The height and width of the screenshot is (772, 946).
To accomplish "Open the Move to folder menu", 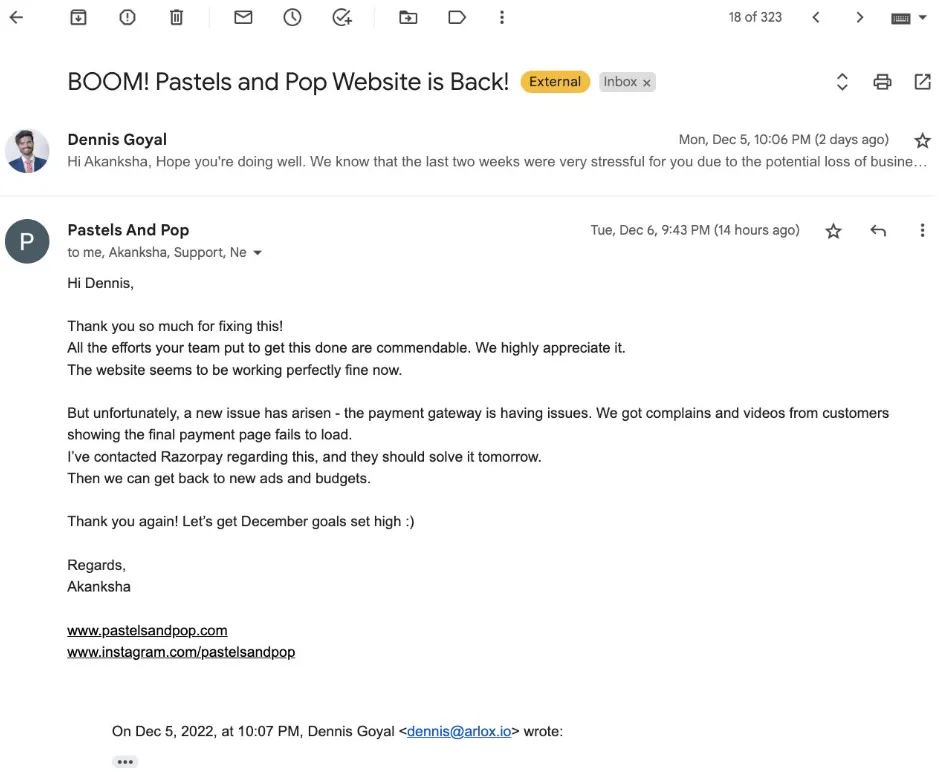I will (408, 17).
